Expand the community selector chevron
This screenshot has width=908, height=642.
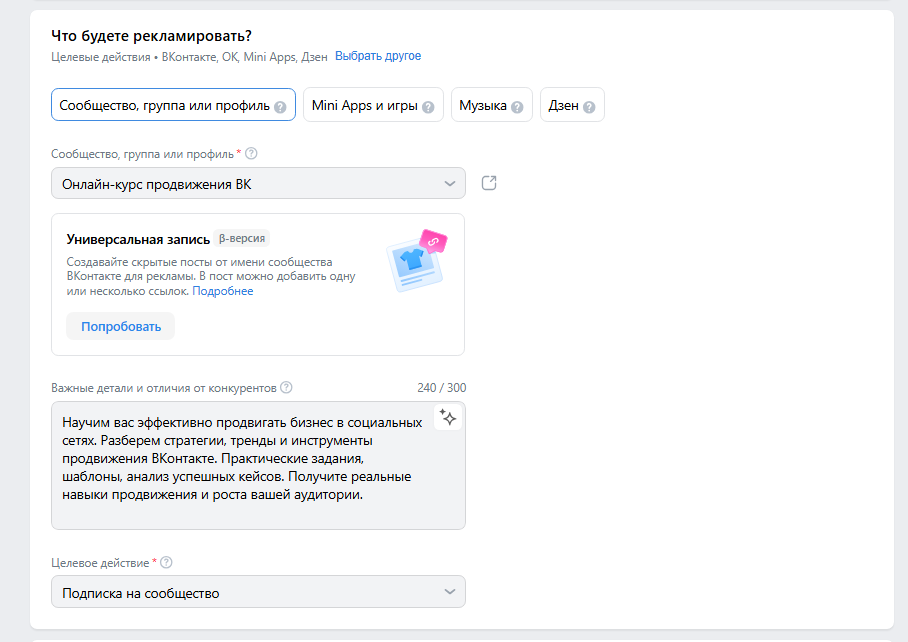[x=449, y=183]
